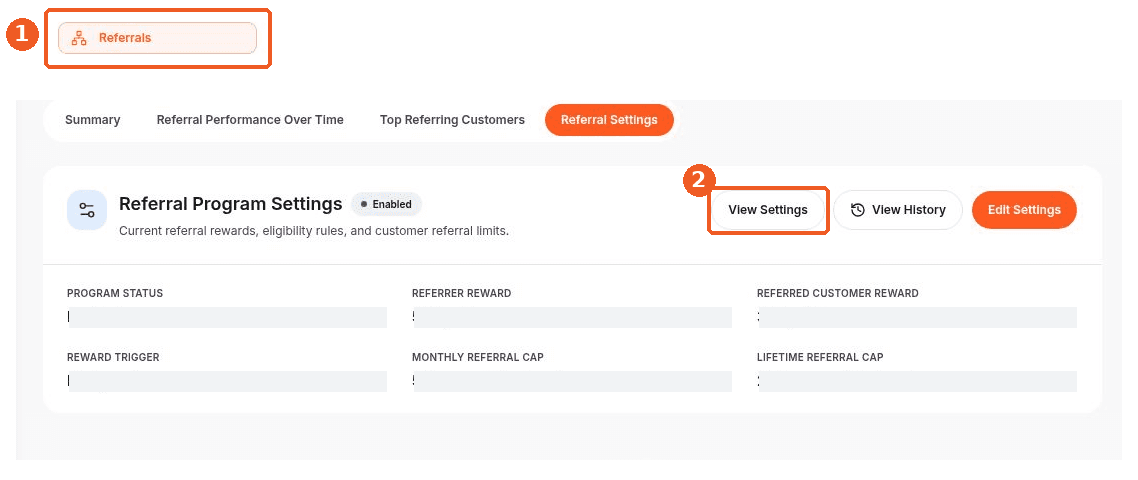The width and height of the screenshot is (1138, 480).
Task: Select the Referral Settings tab
Action: (x=609, y=120)
